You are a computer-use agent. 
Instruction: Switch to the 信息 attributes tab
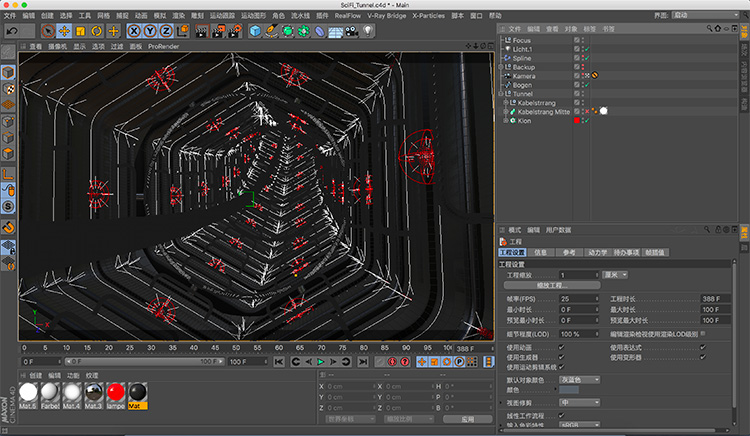540,252
